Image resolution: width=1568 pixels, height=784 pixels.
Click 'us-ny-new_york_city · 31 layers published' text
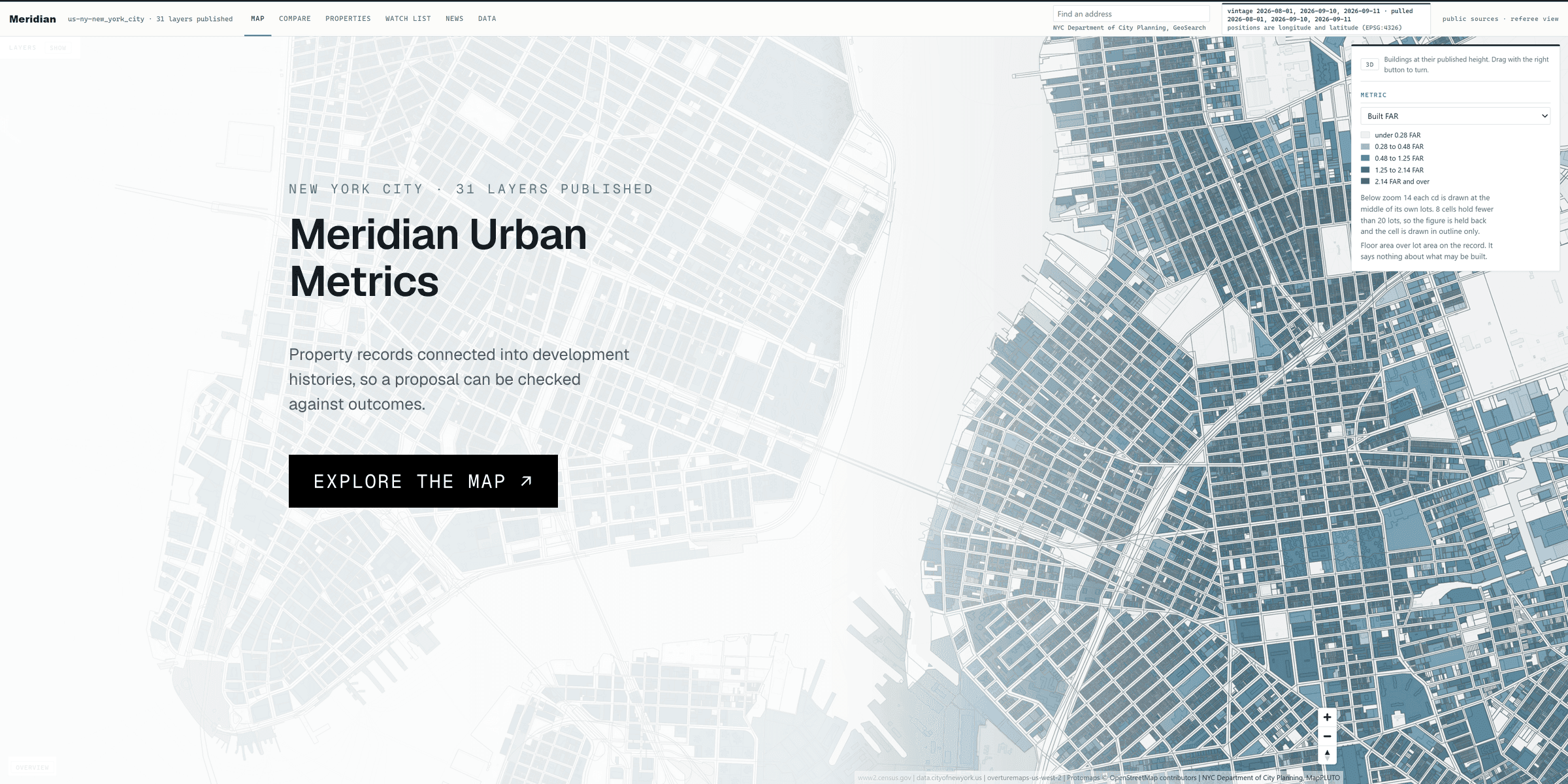pos(150,19)
